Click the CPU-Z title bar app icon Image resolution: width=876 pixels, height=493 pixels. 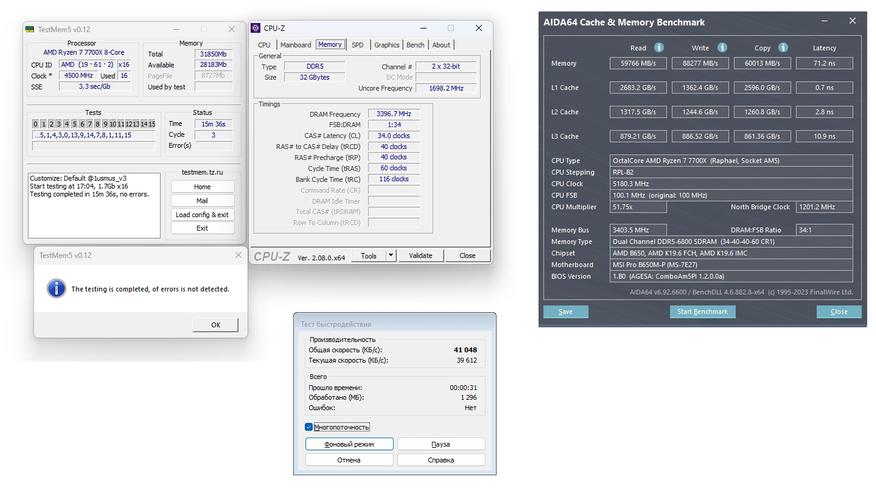[x=257, y=29]
